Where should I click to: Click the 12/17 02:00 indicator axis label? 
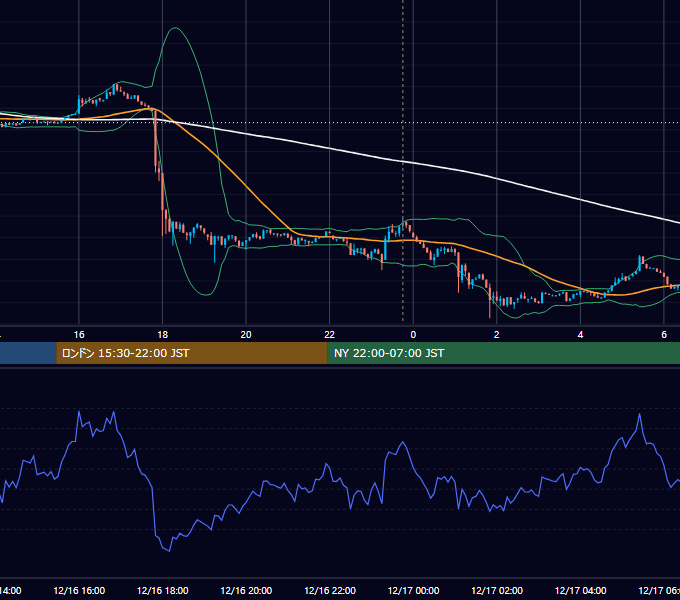pyautogui.click(x=497, y=590)
